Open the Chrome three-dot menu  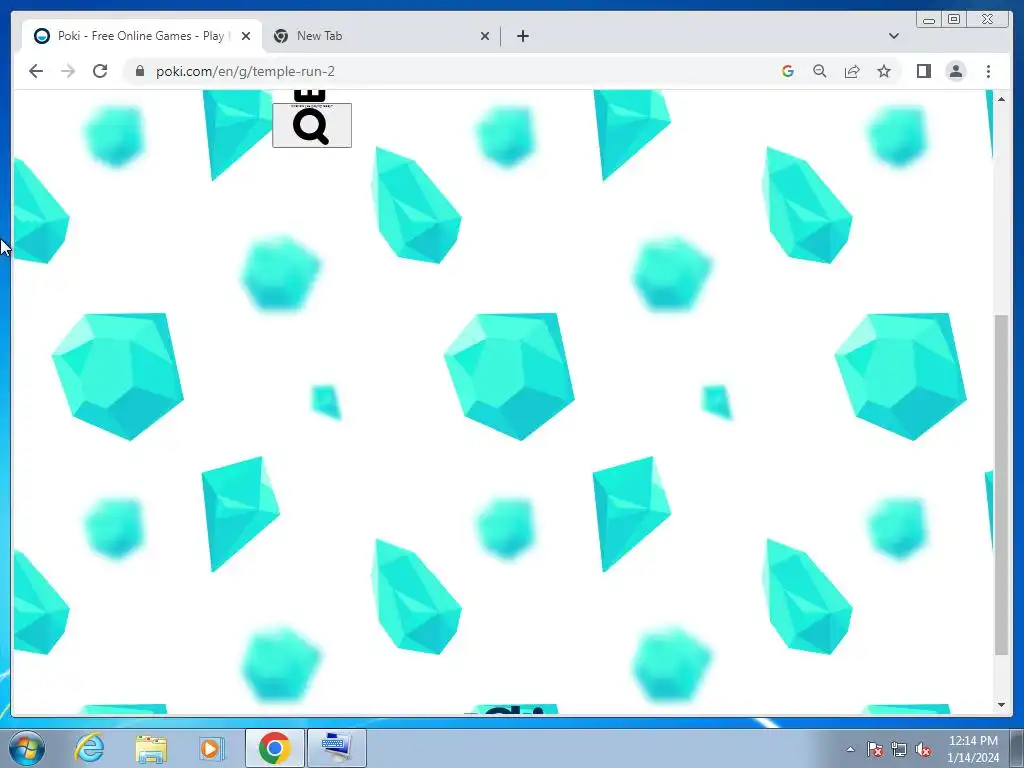[x=988, y=71]
